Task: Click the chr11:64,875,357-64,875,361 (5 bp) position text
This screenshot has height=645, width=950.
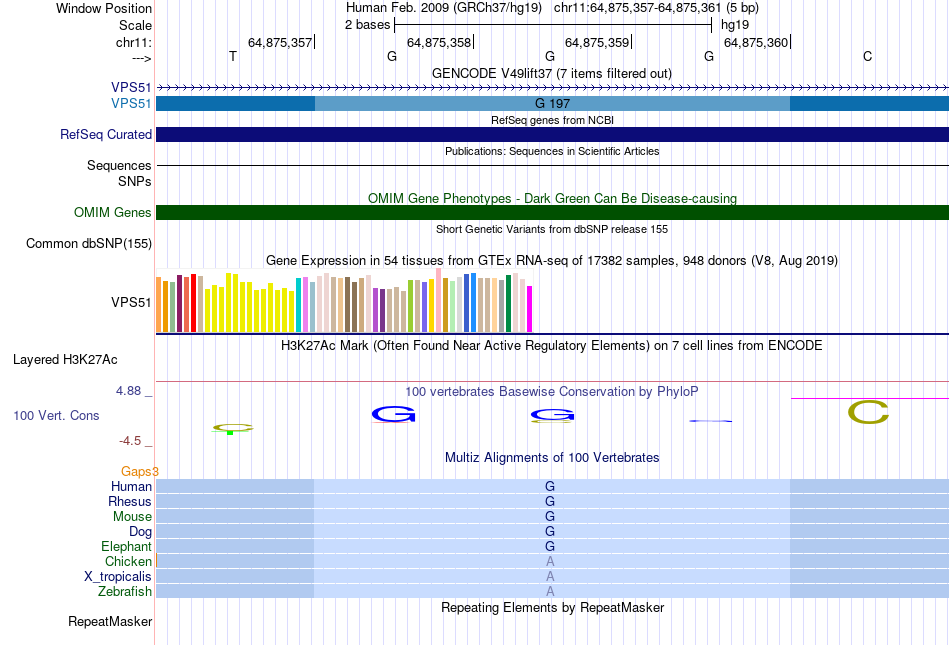Action: (x=656, y=8)
